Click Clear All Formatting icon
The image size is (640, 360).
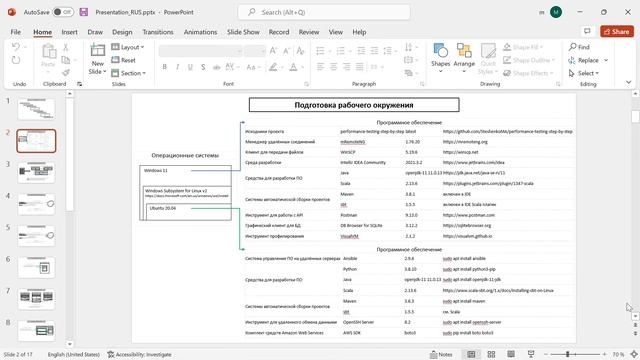tap(300, 51)
